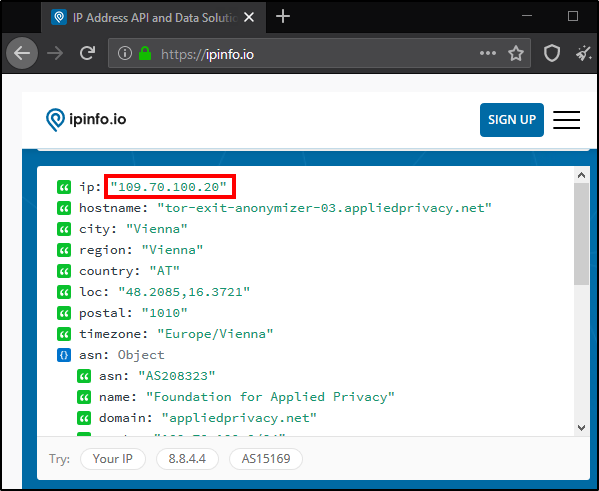Click the domain value "appliedprivacy.net"
The width and height of the screenshot is (599, 491).
[x=239, y=418]
